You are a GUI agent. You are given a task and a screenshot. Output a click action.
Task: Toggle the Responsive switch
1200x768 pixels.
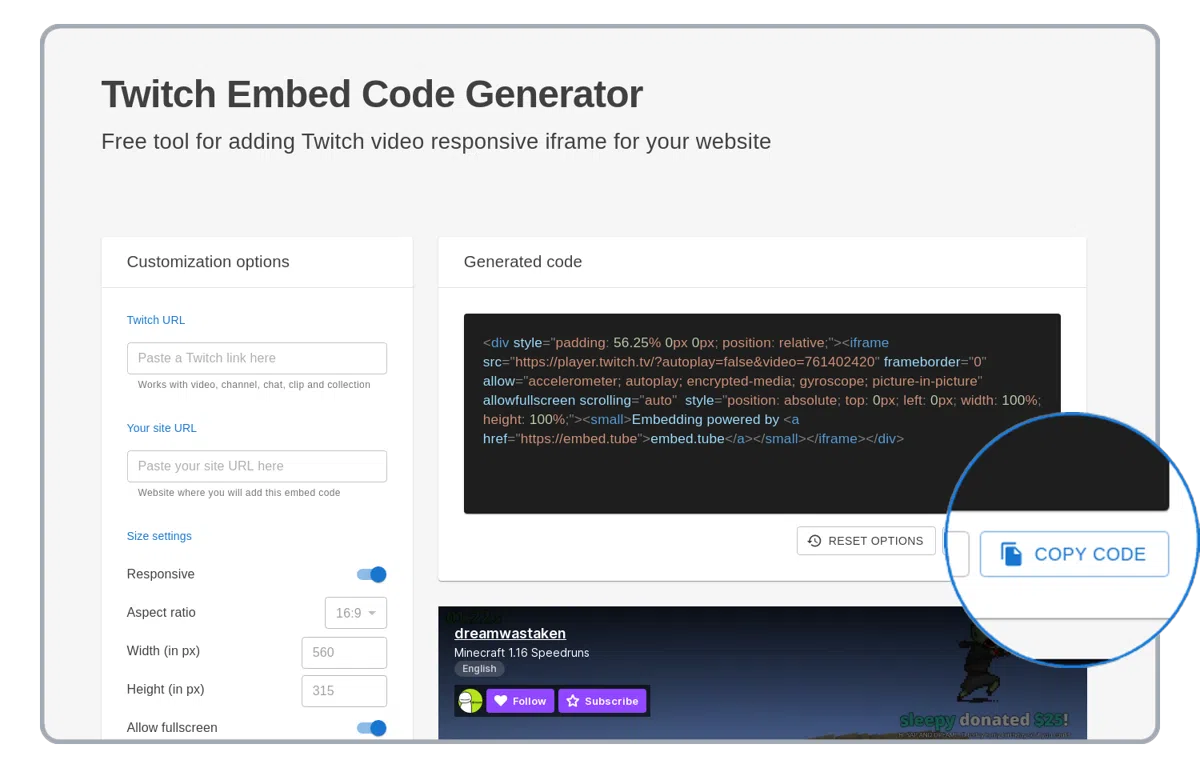pos(372,574)
